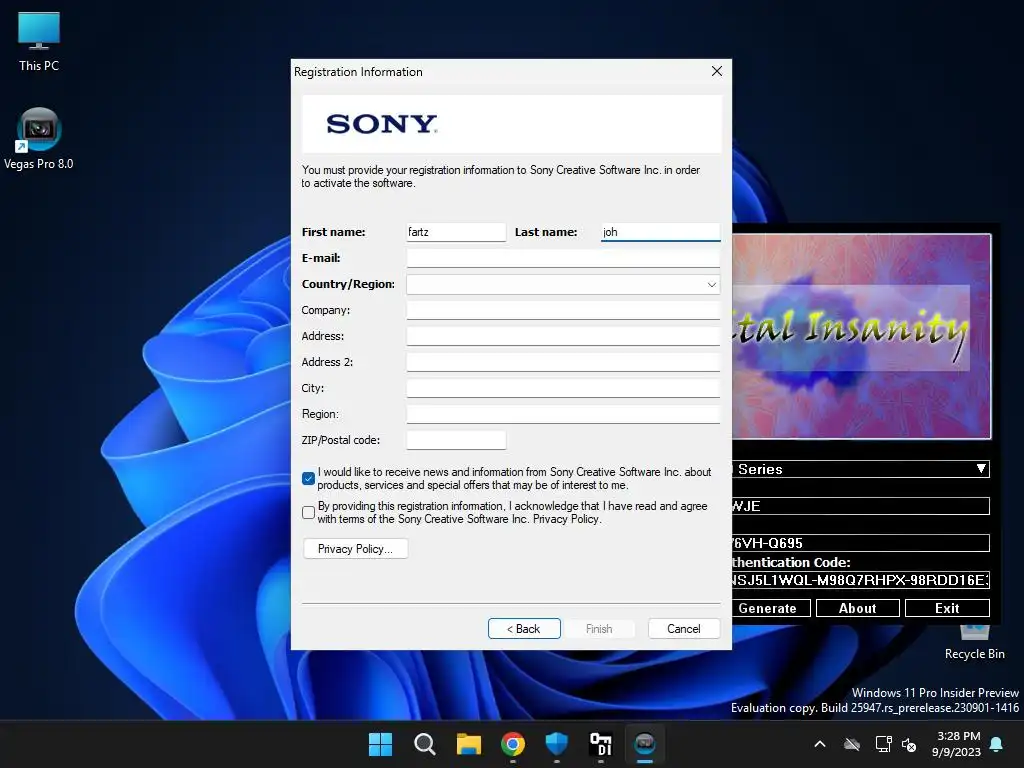This screenshot has height=768, width=1024.
Task: Open taskbar Search
Action: tap(424, 744)
